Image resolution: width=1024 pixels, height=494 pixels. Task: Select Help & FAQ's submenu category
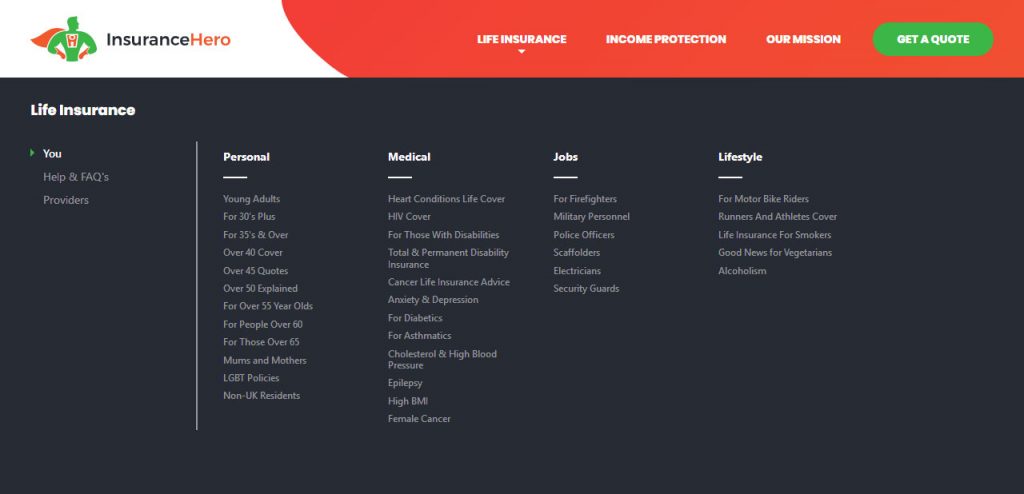[x=76, y=177]
